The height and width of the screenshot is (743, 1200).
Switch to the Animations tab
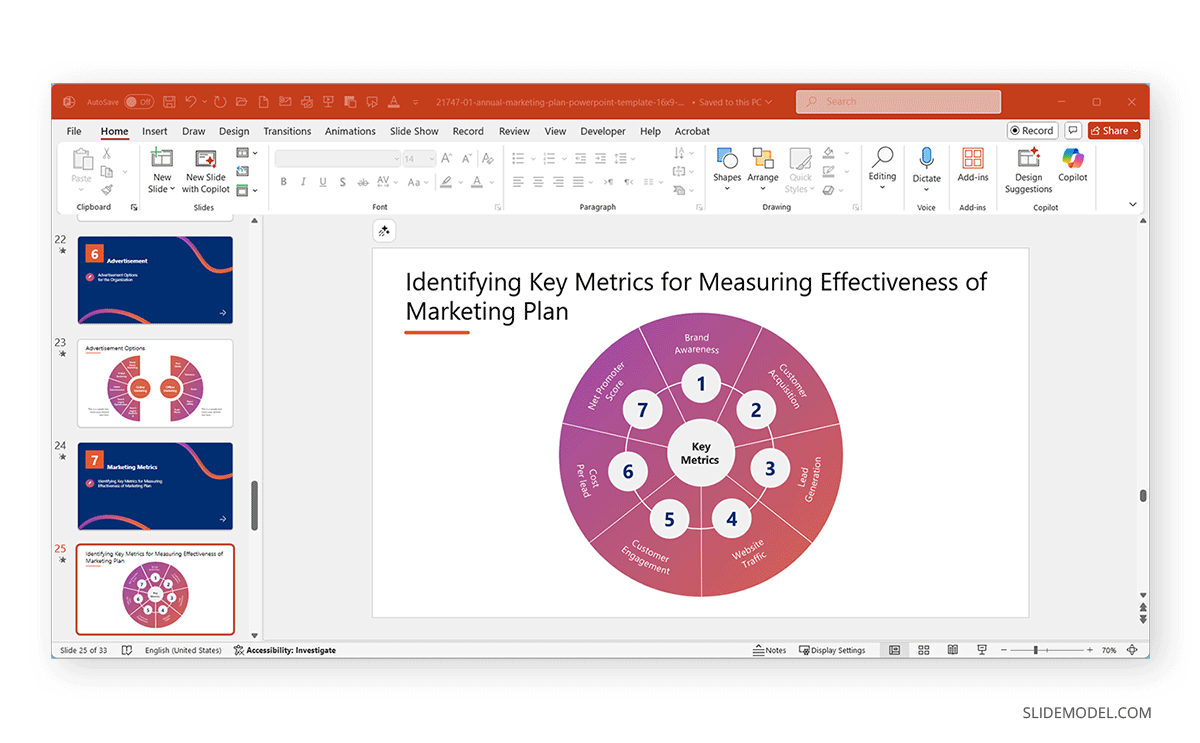point(350,131)
